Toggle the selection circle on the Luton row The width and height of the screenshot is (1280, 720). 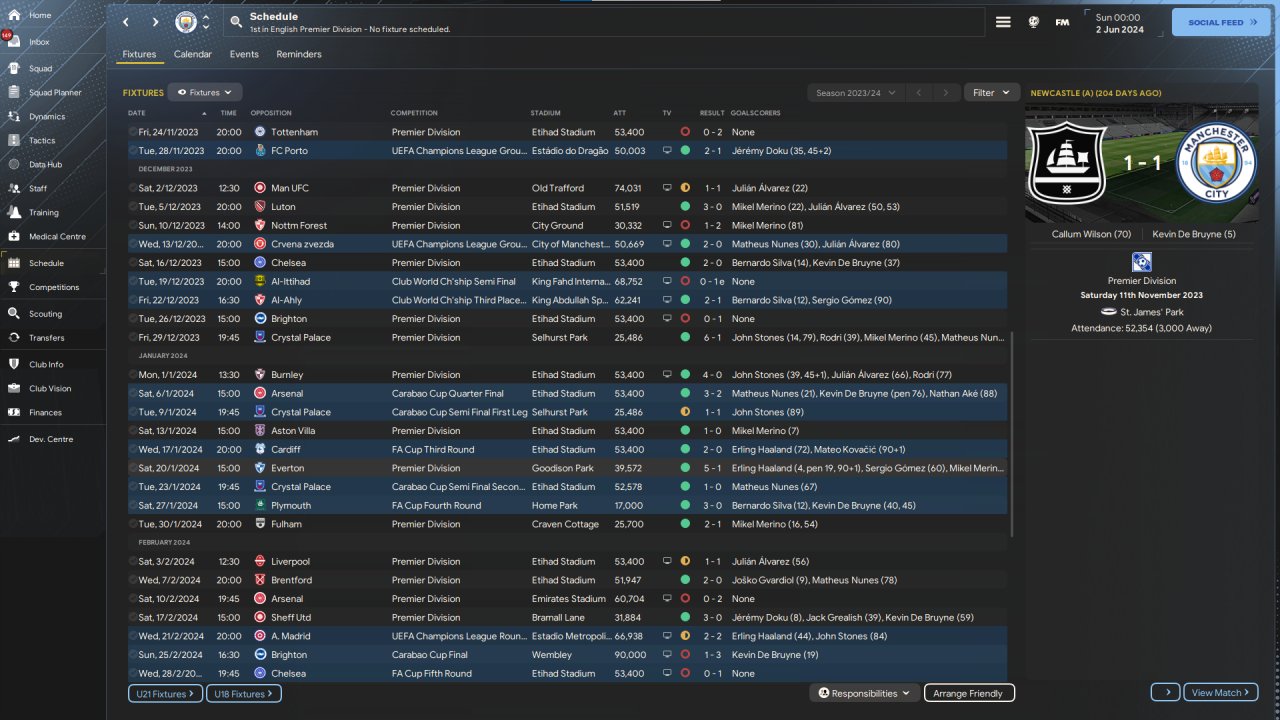(x=133, y=207)
